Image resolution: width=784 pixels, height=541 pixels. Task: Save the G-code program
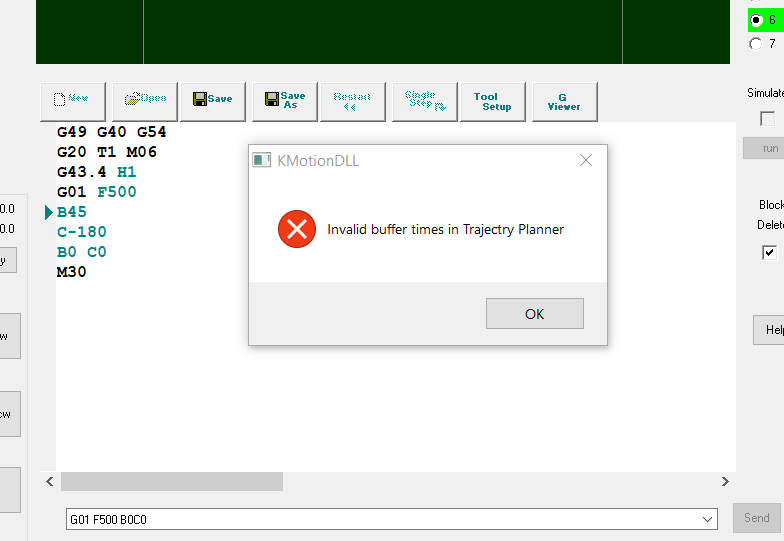click(x=212, y=100)
